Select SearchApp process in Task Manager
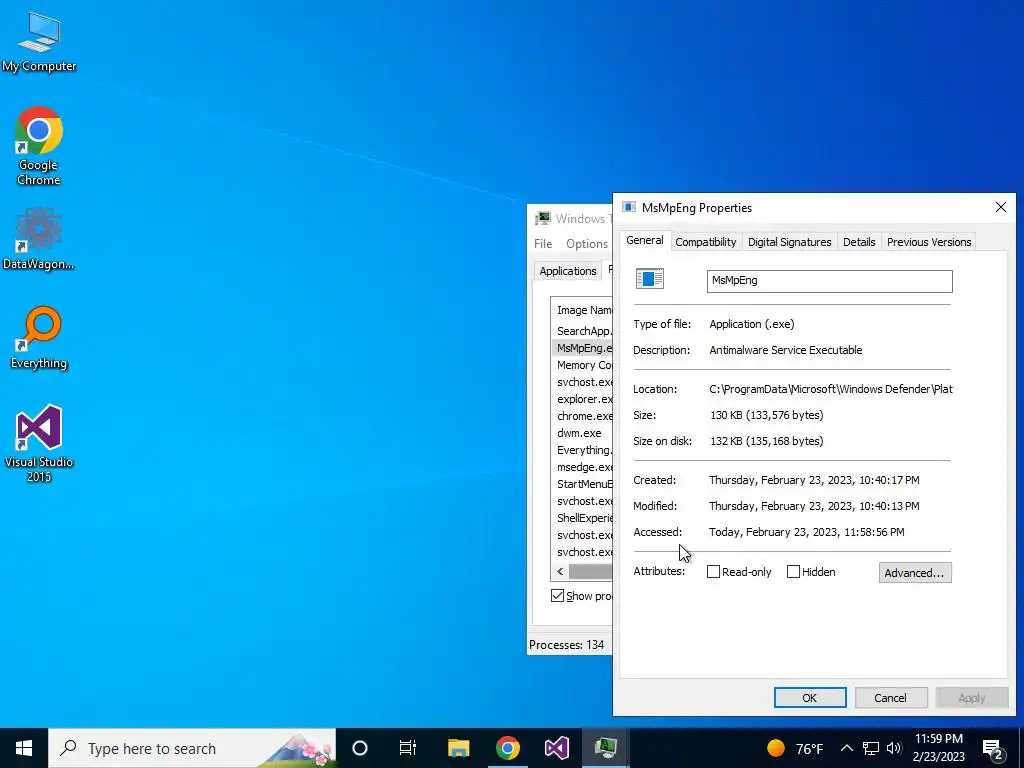 pos(584,330)
